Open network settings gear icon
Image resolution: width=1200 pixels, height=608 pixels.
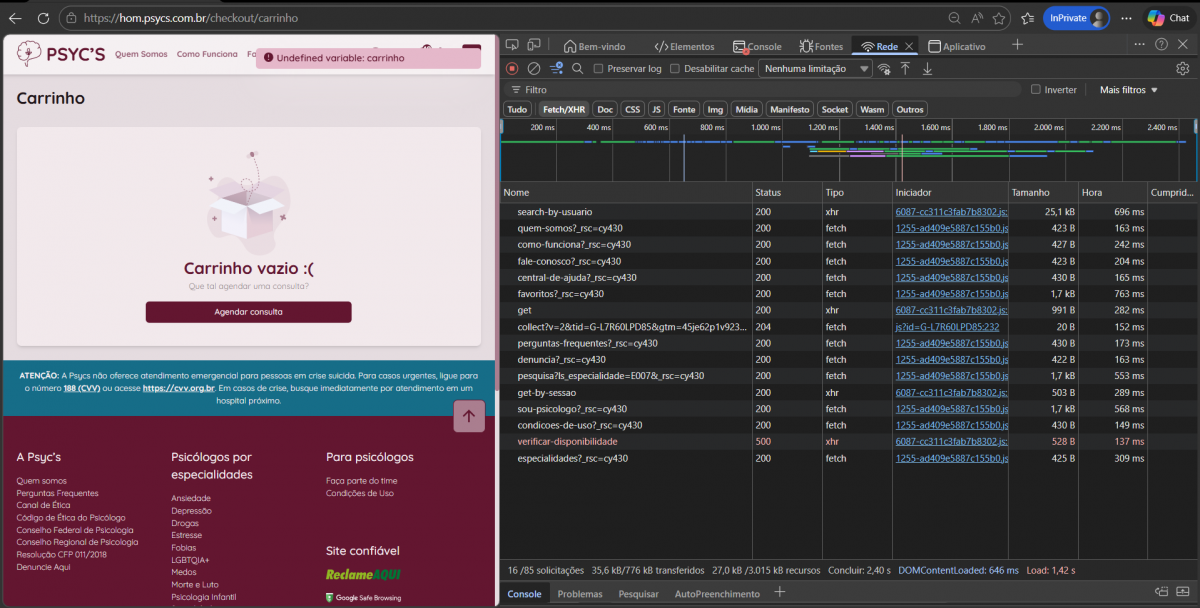point(1183,68)
